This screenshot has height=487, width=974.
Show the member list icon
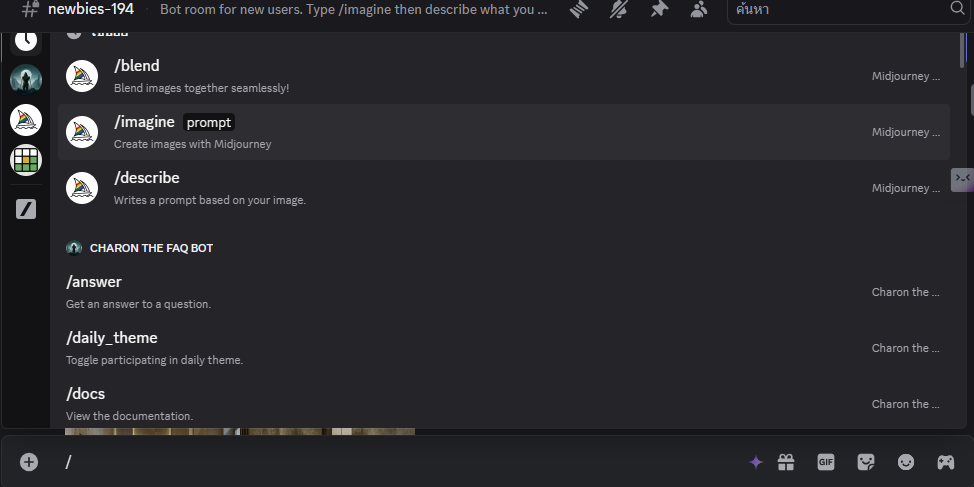click(x=699, y=9)
